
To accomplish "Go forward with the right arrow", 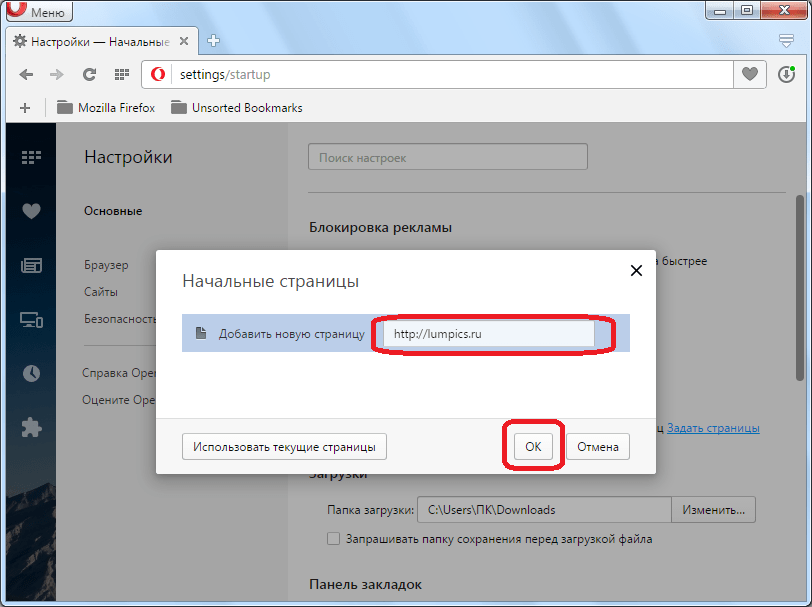I will pyautogui.click(x=56, y=75).
